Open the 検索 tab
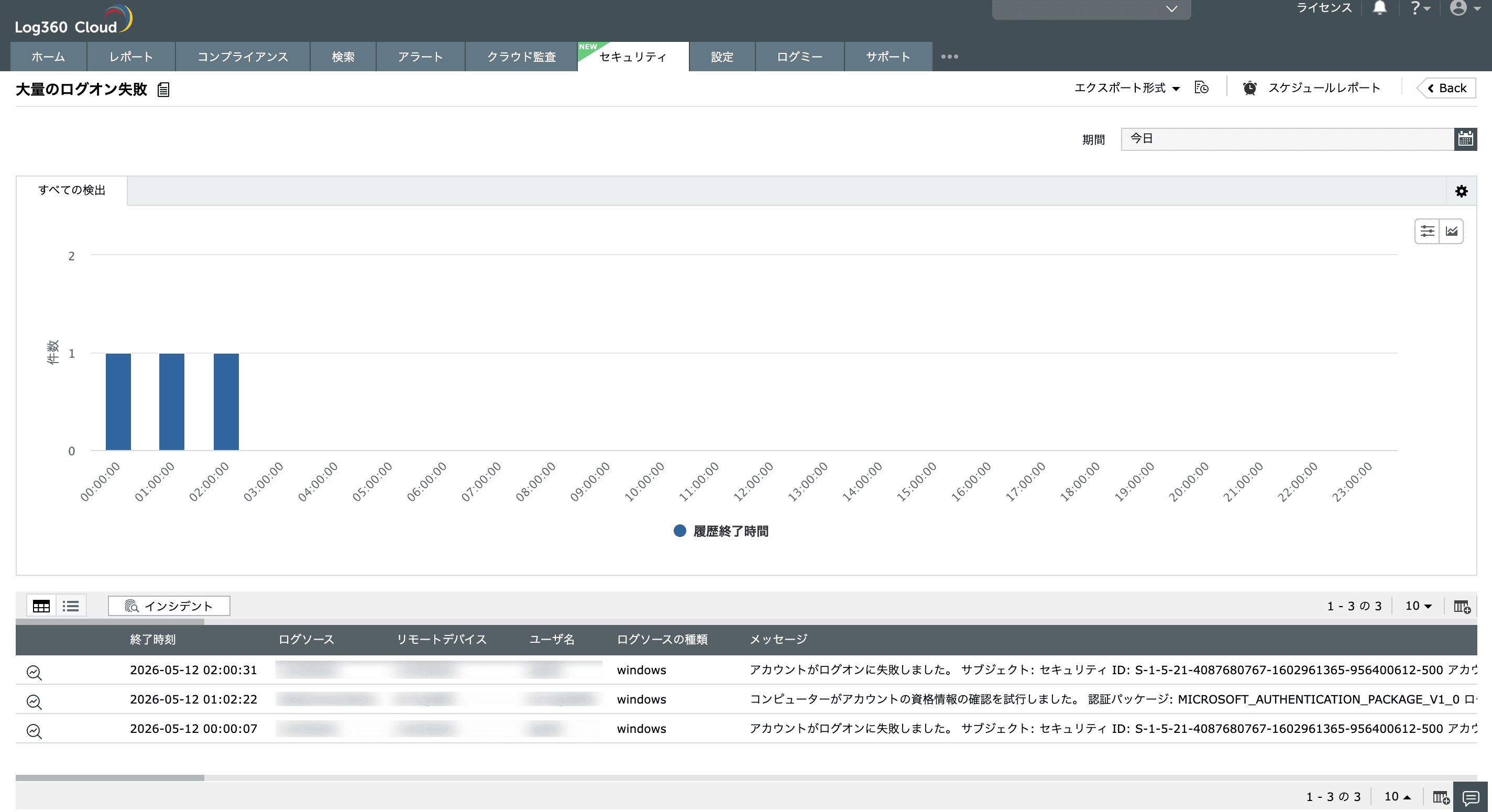The image size is (1492, 812). pyautogui.click(x=343, y=57)
